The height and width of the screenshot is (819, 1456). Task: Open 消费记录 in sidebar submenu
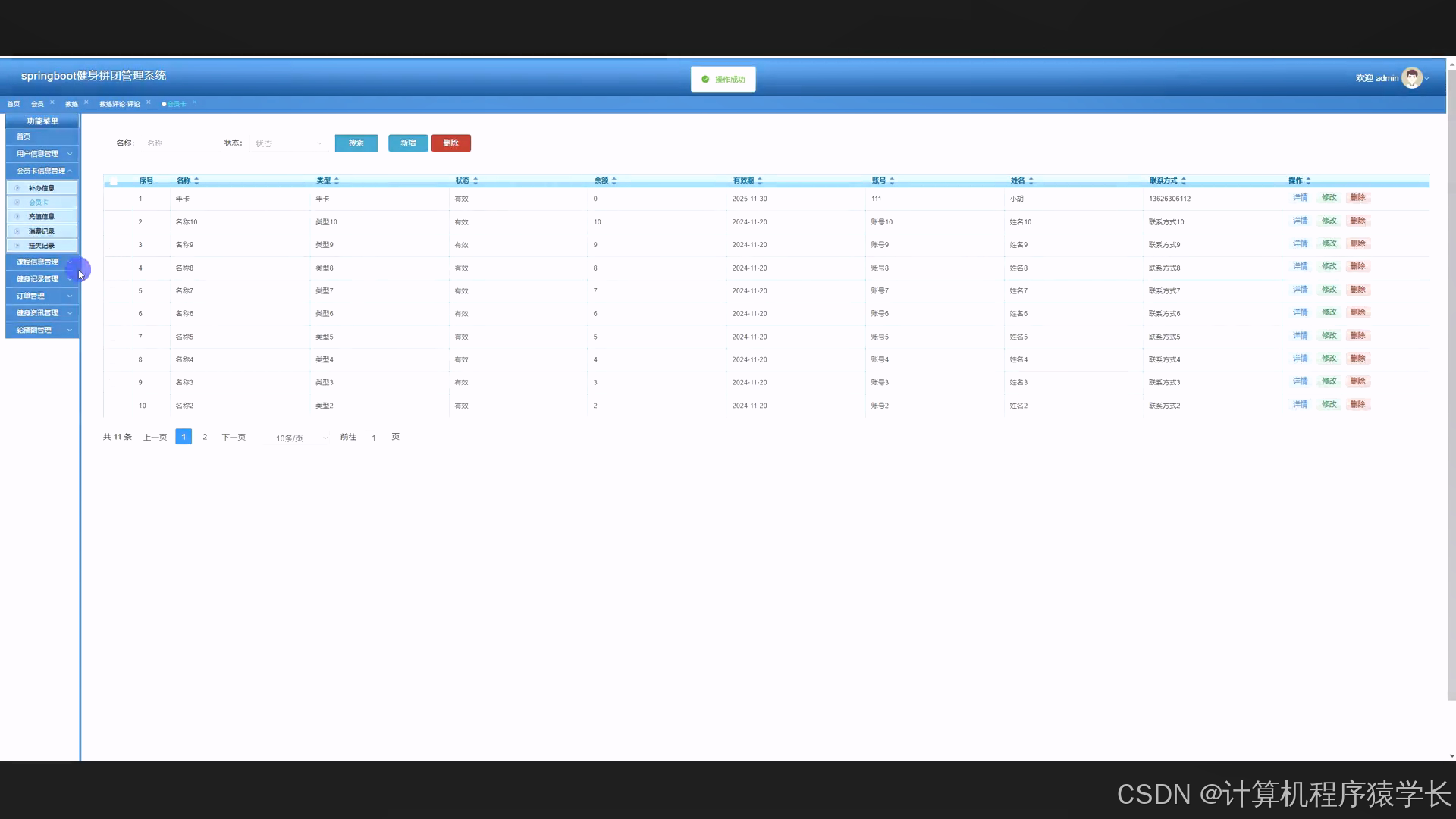pyautogui.click(x=42, y=231)
